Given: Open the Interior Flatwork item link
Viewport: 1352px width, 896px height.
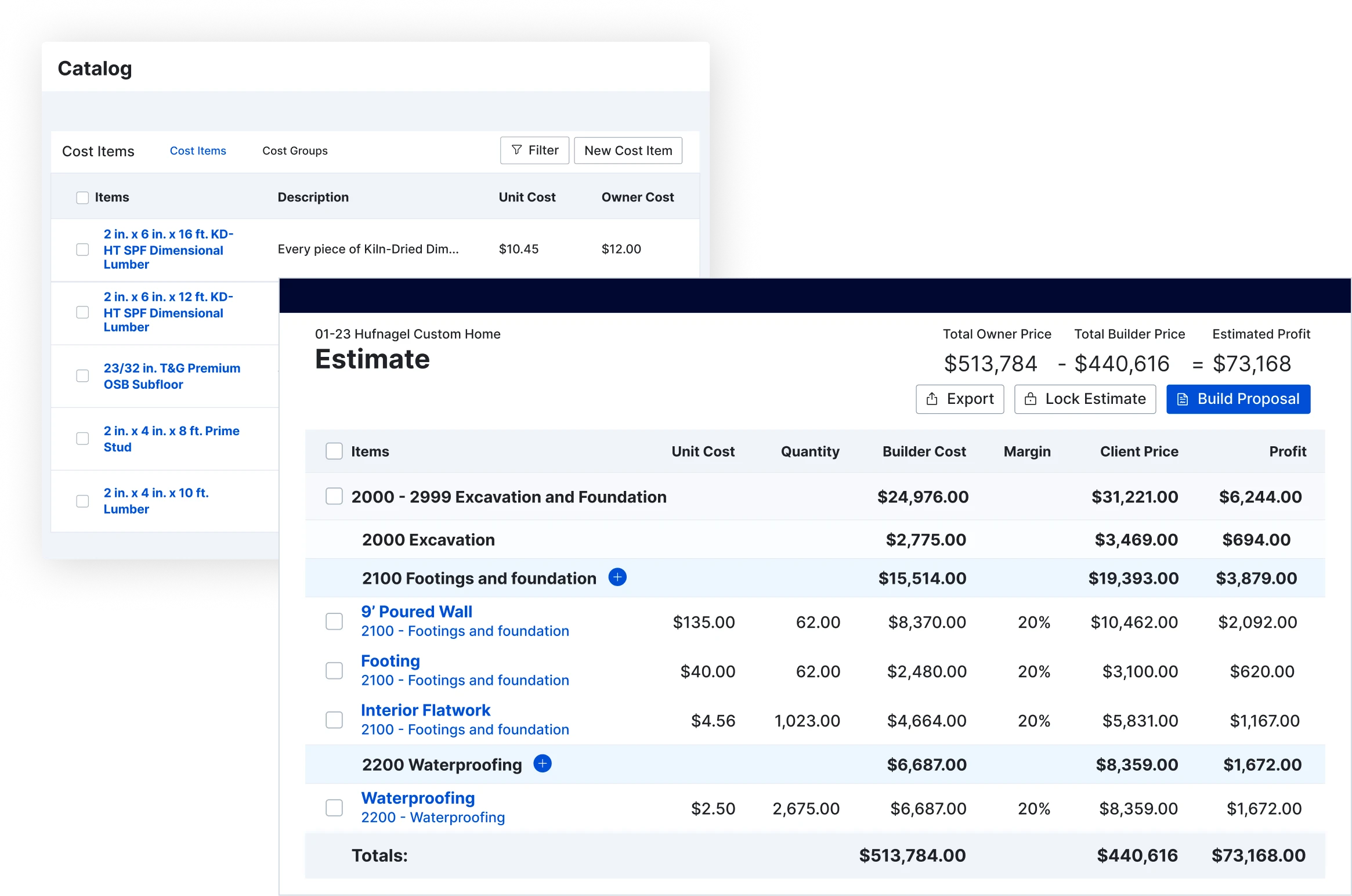Looking at the screenshot, I should pyautogui.click(x=426, y=710).
